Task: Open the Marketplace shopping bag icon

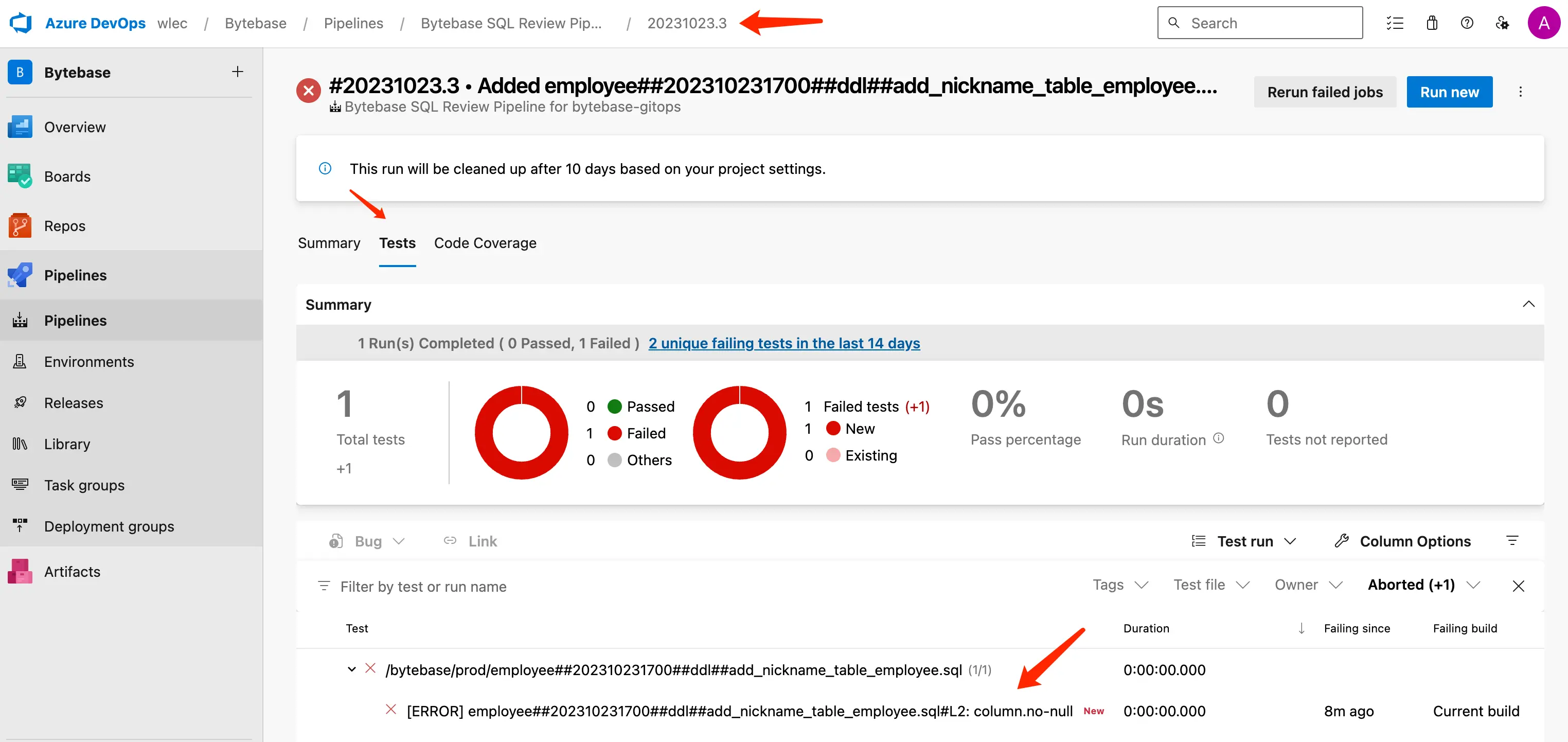Action: 1432,23
